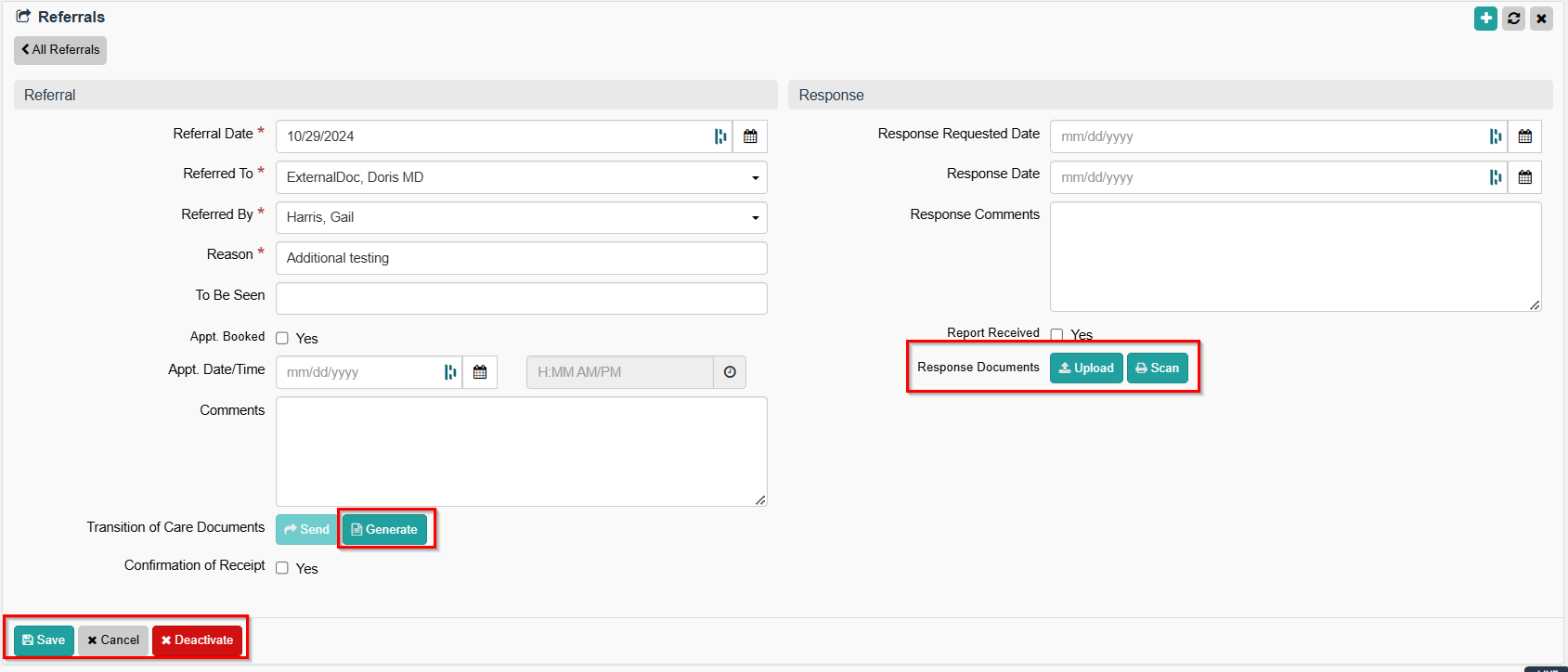This screenshot has height=672, width=1568.
Task: Generate Transition of Care document
Action: 384,529
